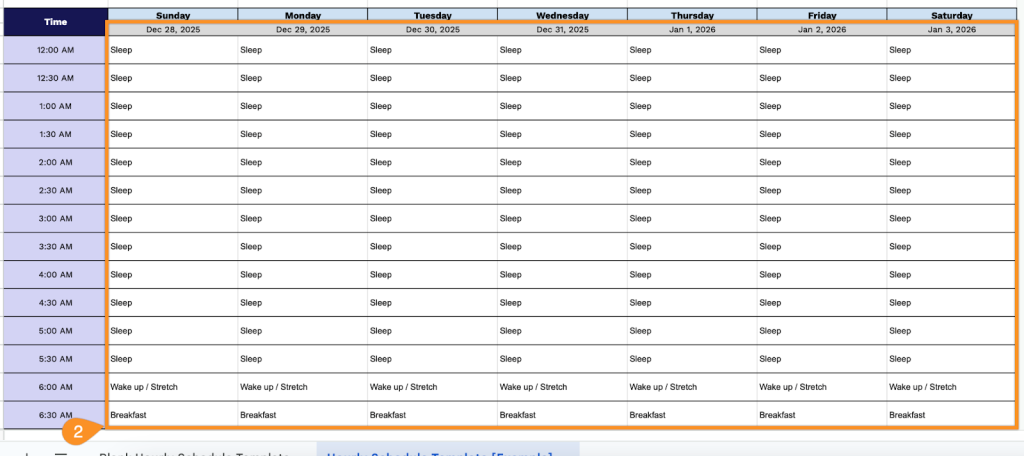1024x456 pixels.
Task: Select the Hourly Schedule Template Example tab
Action: coord(440,453)
